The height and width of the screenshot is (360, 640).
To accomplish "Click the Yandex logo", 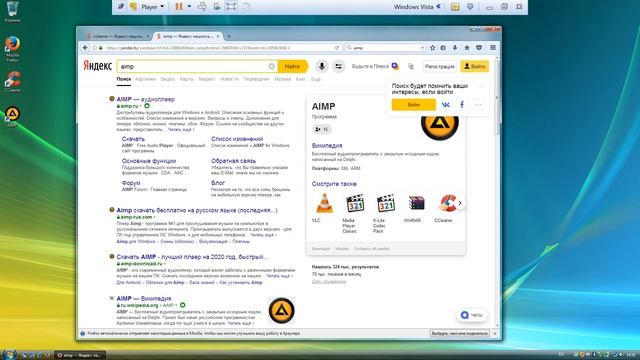I will pyautogui.click(x=98, y=66).
